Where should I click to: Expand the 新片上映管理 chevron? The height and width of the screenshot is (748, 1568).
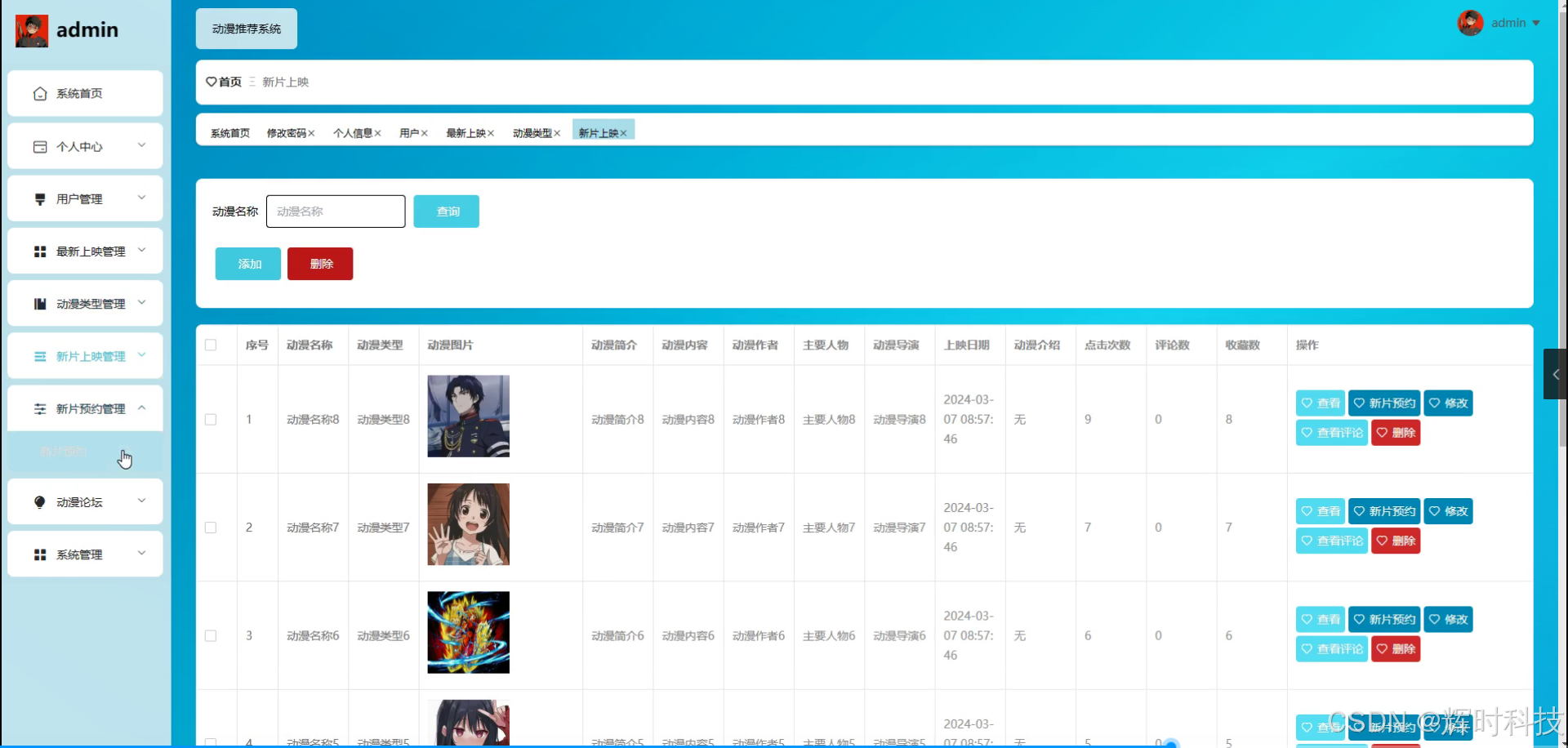click(141, 355)
